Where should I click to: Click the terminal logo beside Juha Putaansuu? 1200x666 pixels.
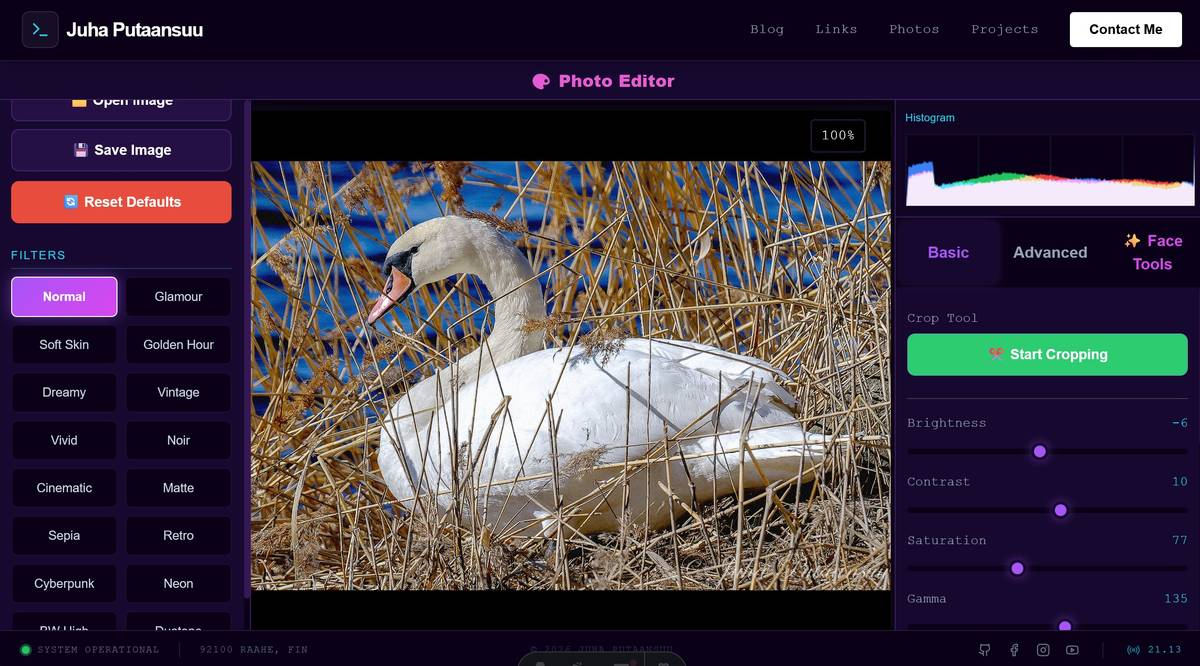[x=40, y=29]
